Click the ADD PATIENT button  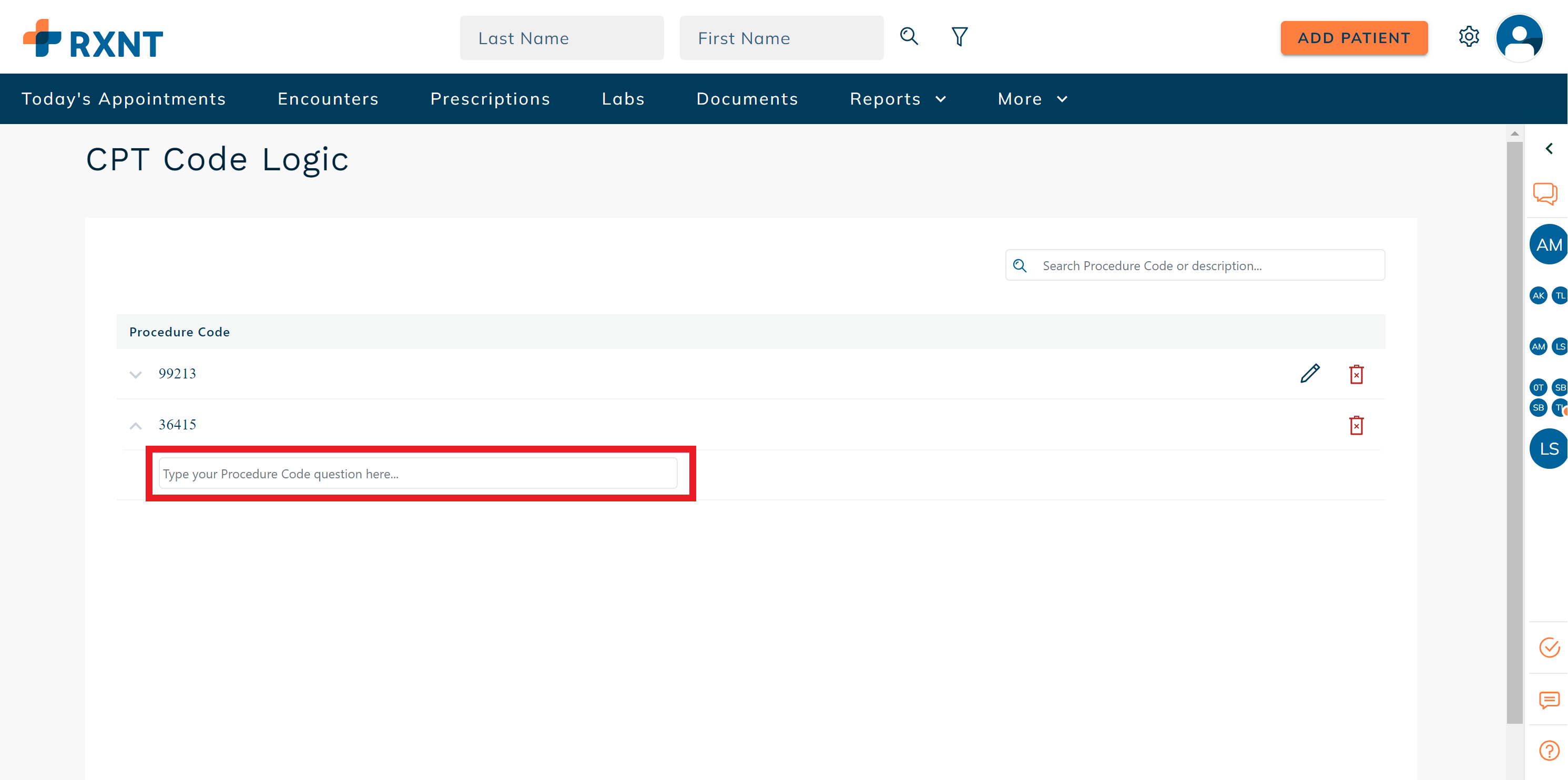click(x=1354, y=38)
